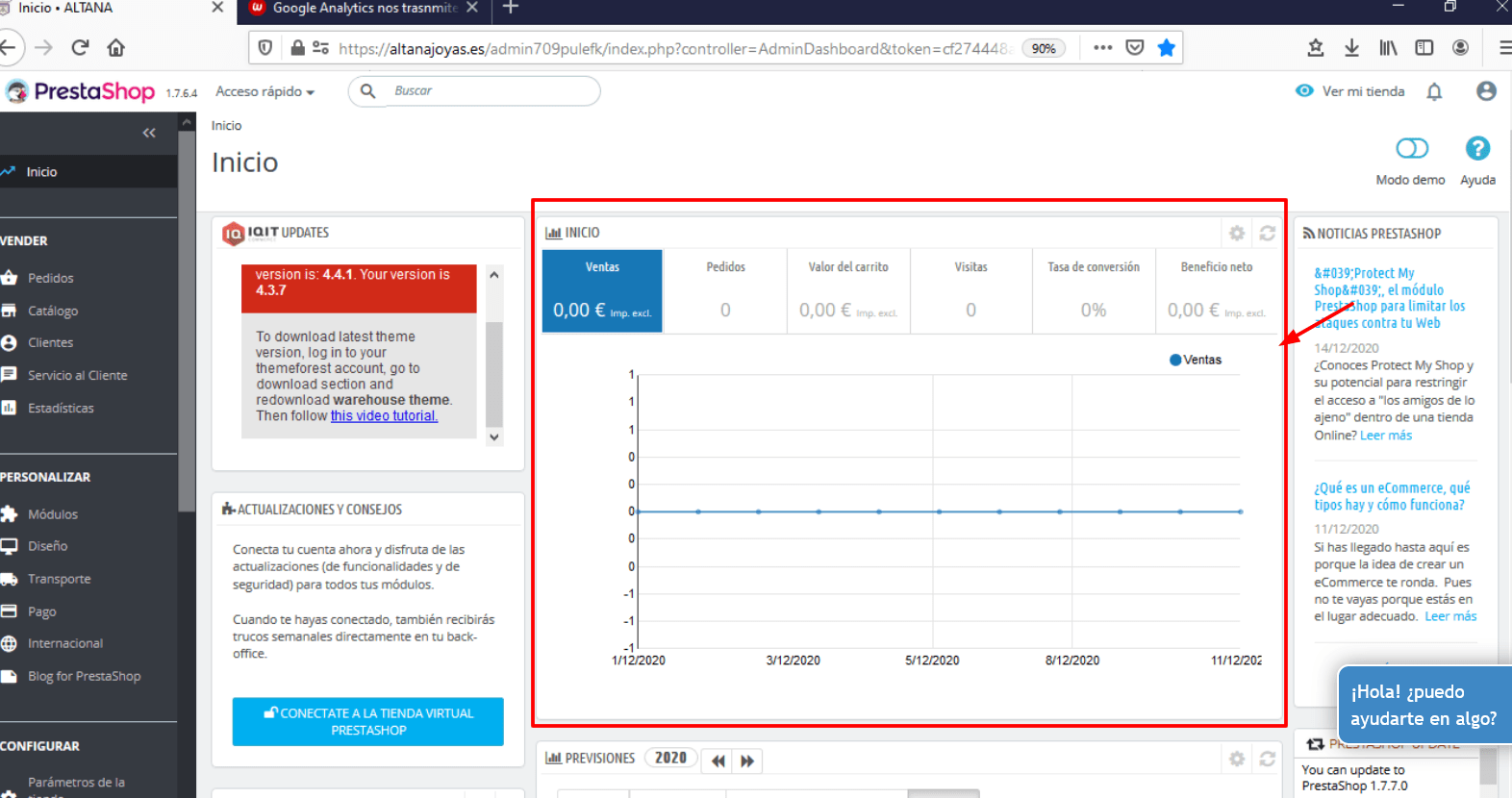This screenshot has height=798, width=1512.
Task: Click the Pedidos basket icon
Action: point(9,278)
